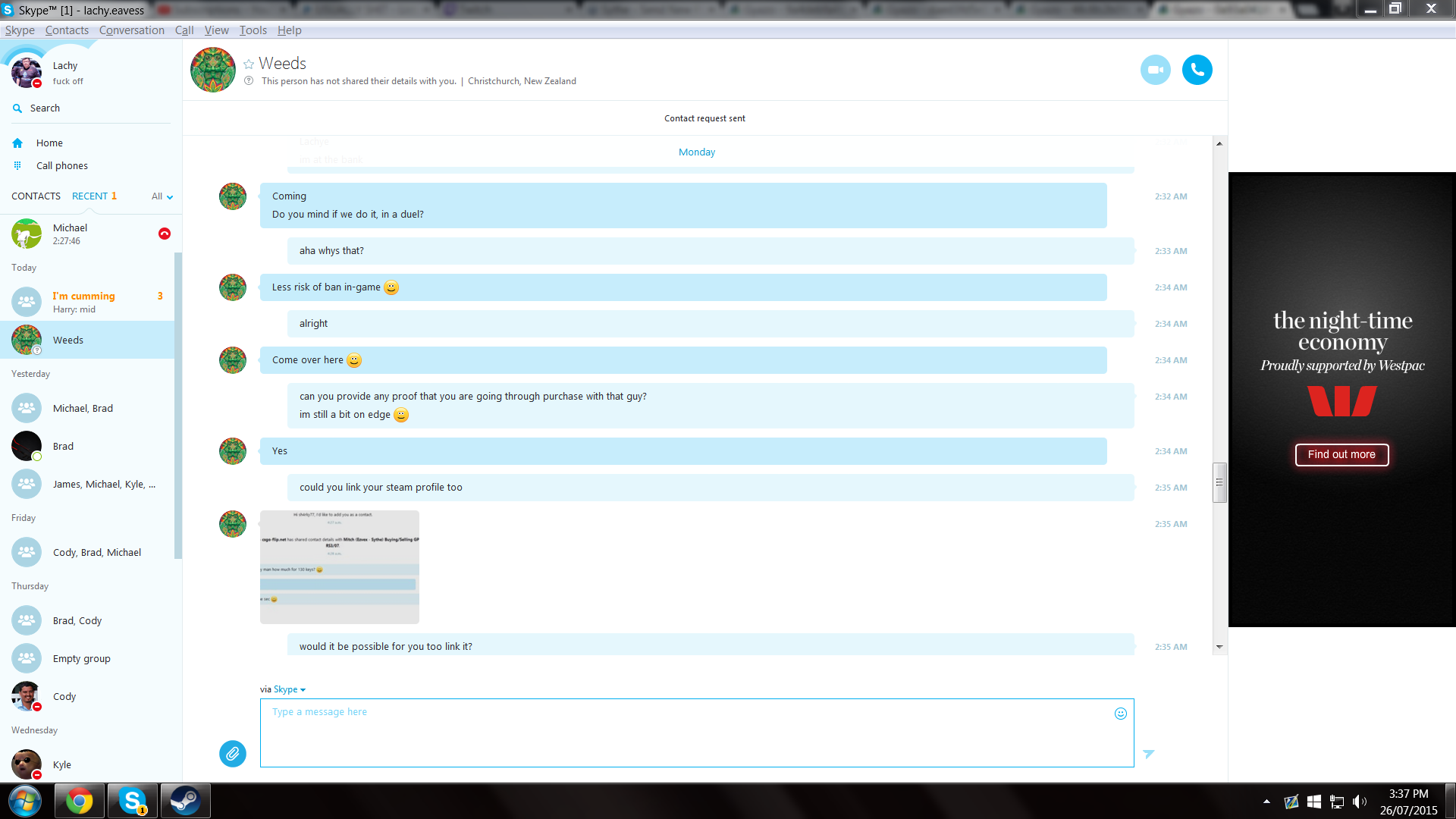Expand the All contacts filter dropdown
The image size is (1456, 819).
coord(162,196)
